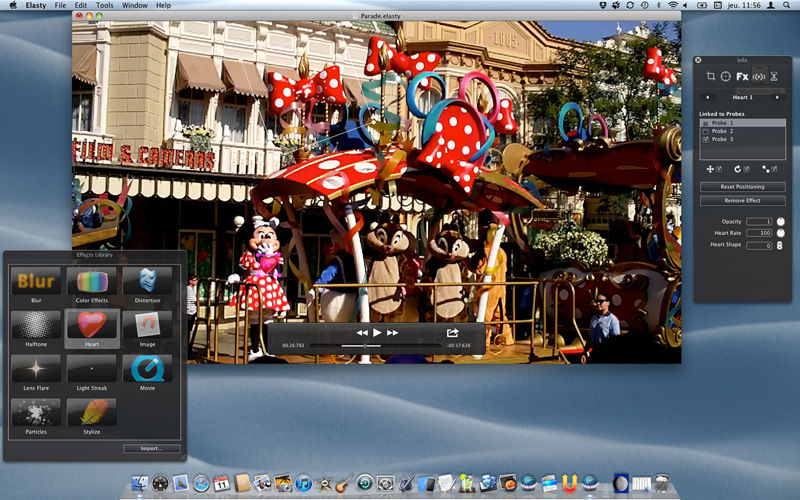Choose the Particles effect
This screenshot has width=800, height=500.
(36, 416)
